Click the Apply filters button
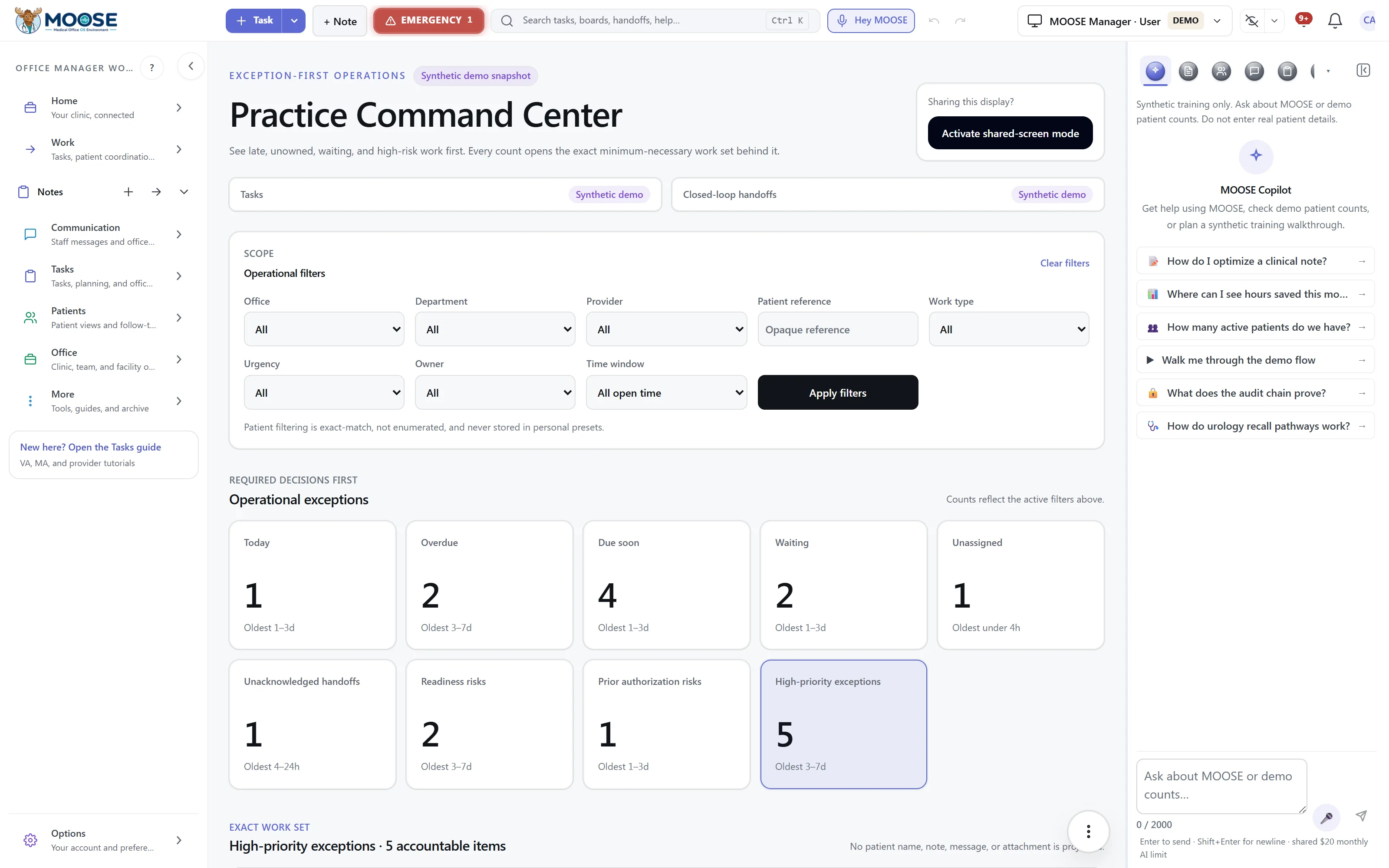The image size is (1389, 868). [x=837, y=393]
